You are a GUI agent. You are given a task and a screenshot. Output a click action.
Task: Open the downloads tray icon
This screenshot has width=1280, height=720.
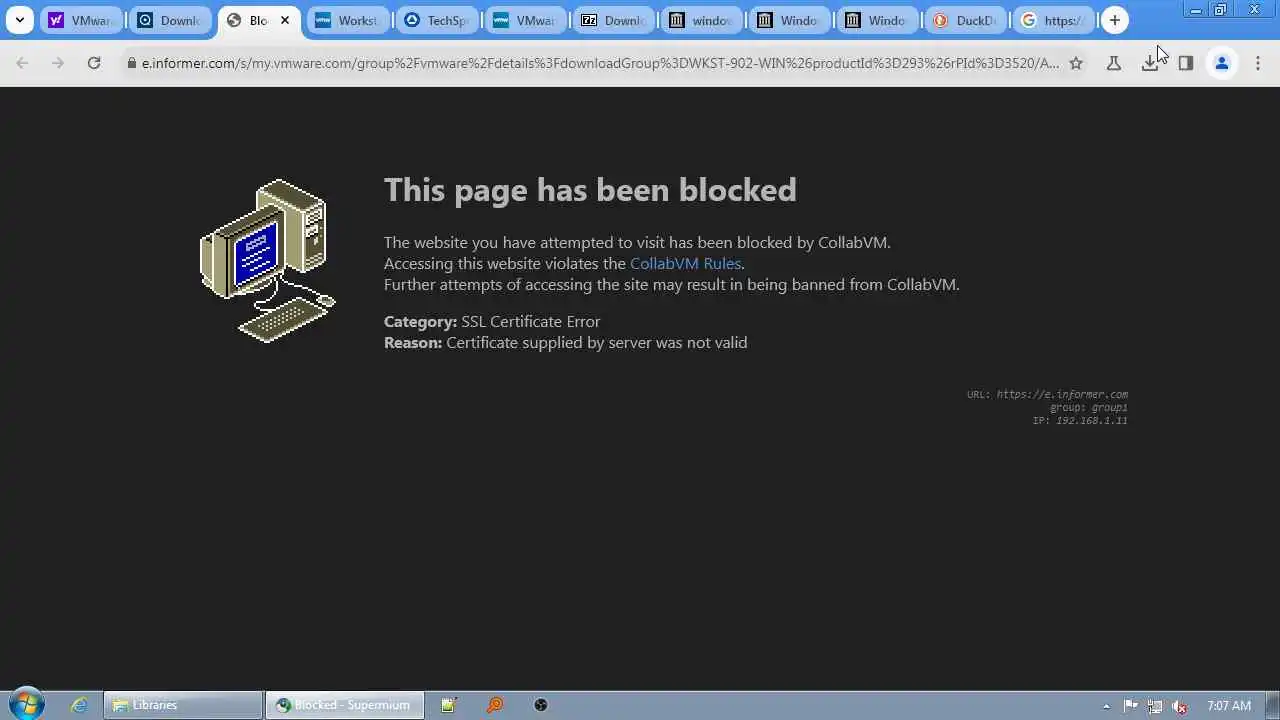[x=1149, y=63]
